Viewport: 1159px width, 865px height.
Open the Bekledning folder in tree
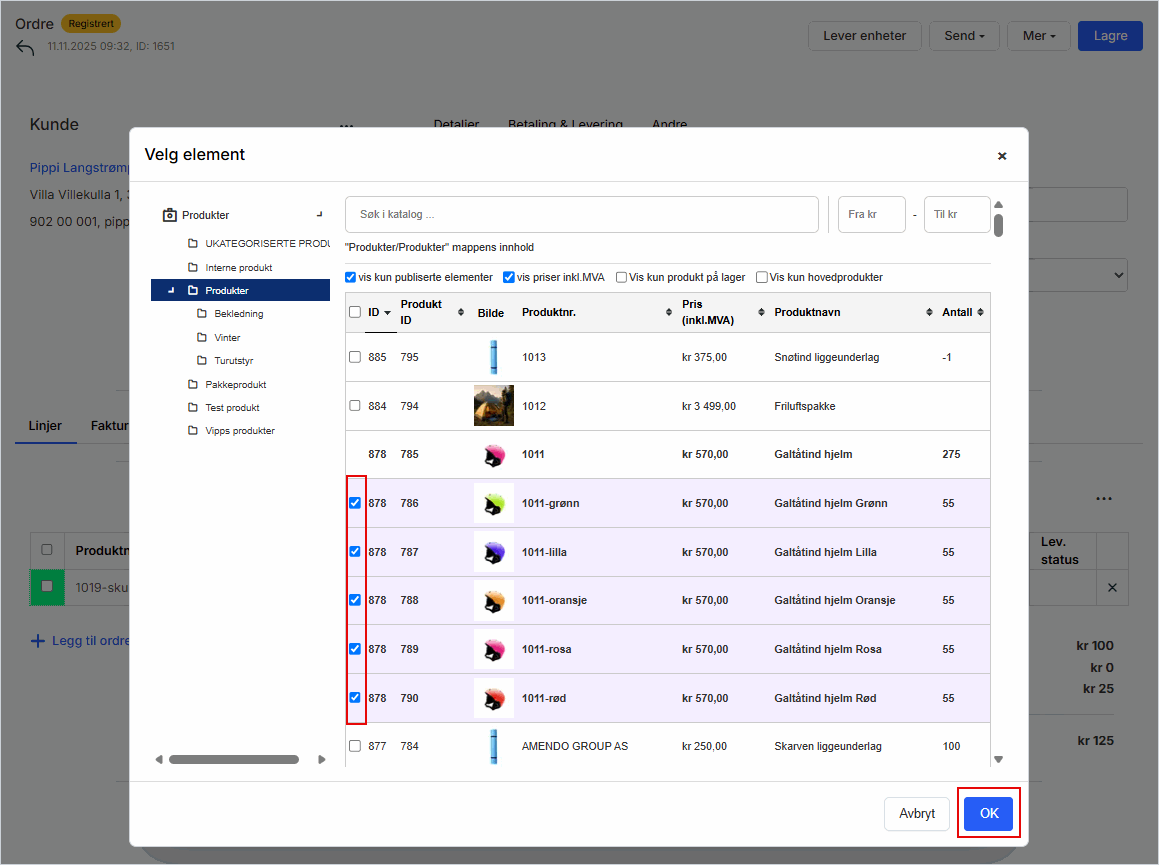[x=238, y=314]
